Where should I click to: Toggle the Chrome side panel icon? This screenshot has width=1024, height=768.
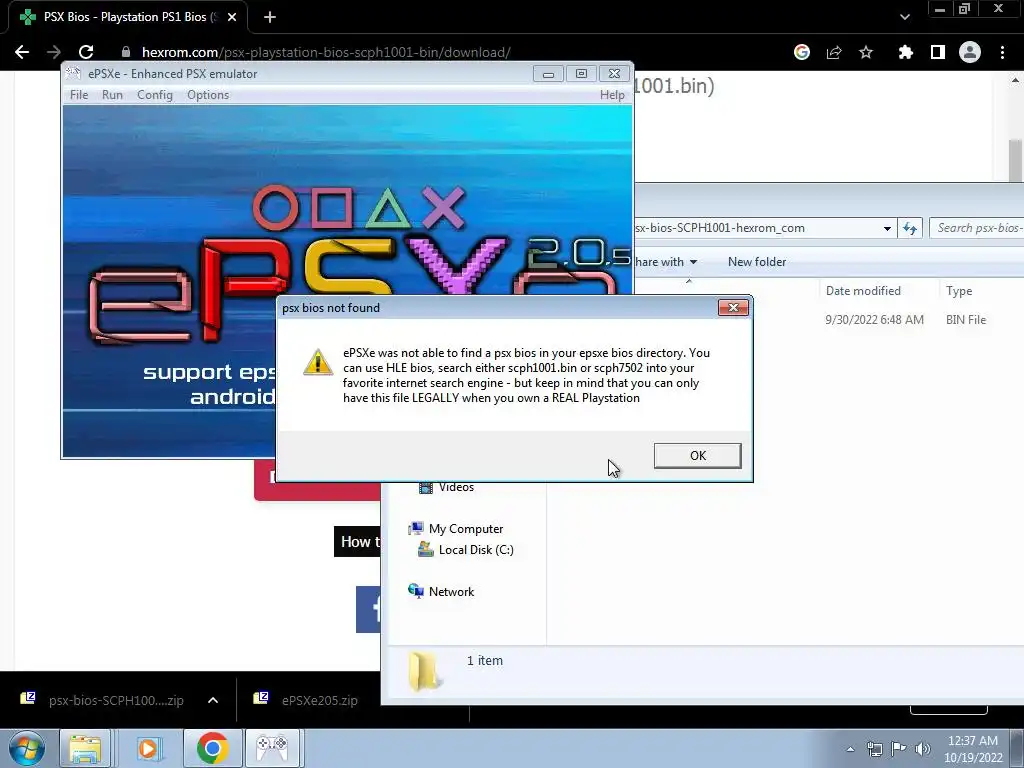tap(938, 52)
